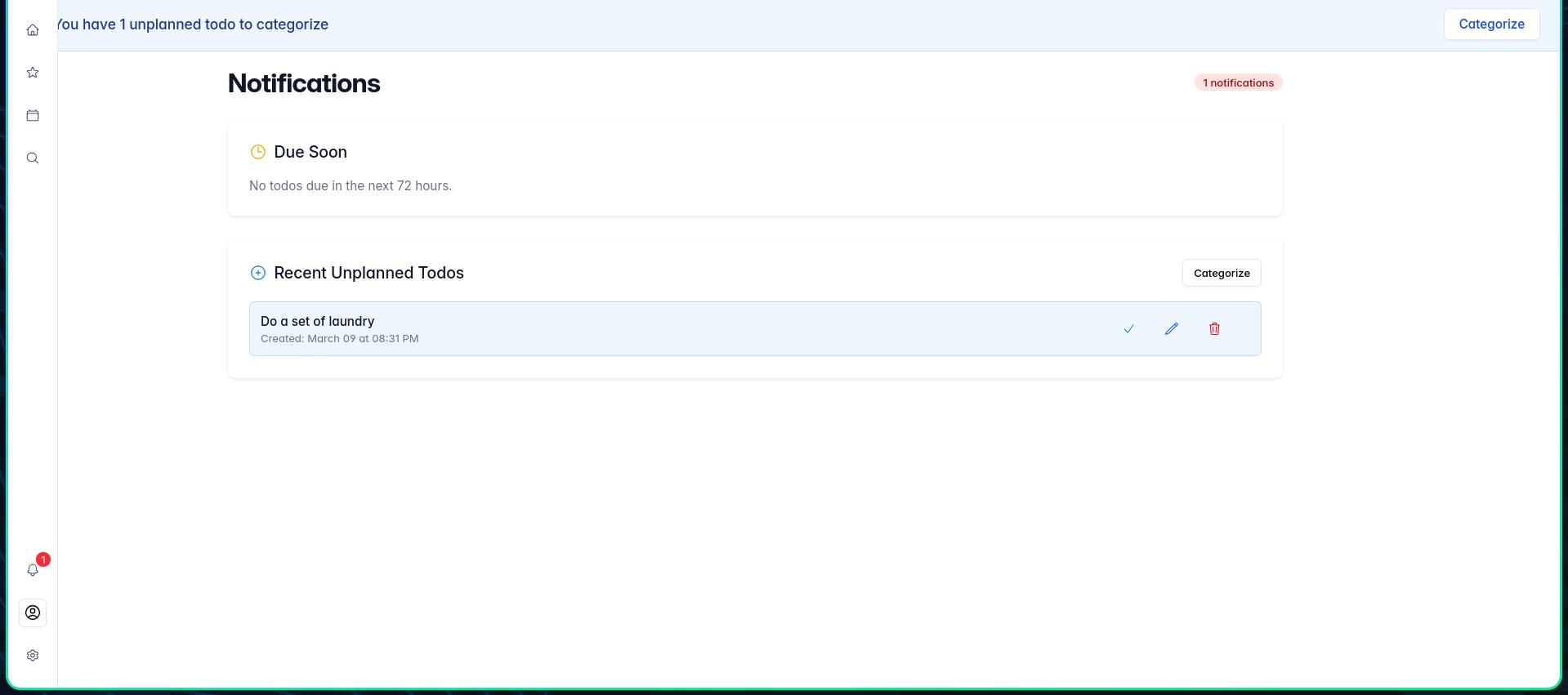1568x695 pixels.
Task: Select the "Do a set of laundry" todo
Action: [x=317, y=321]
